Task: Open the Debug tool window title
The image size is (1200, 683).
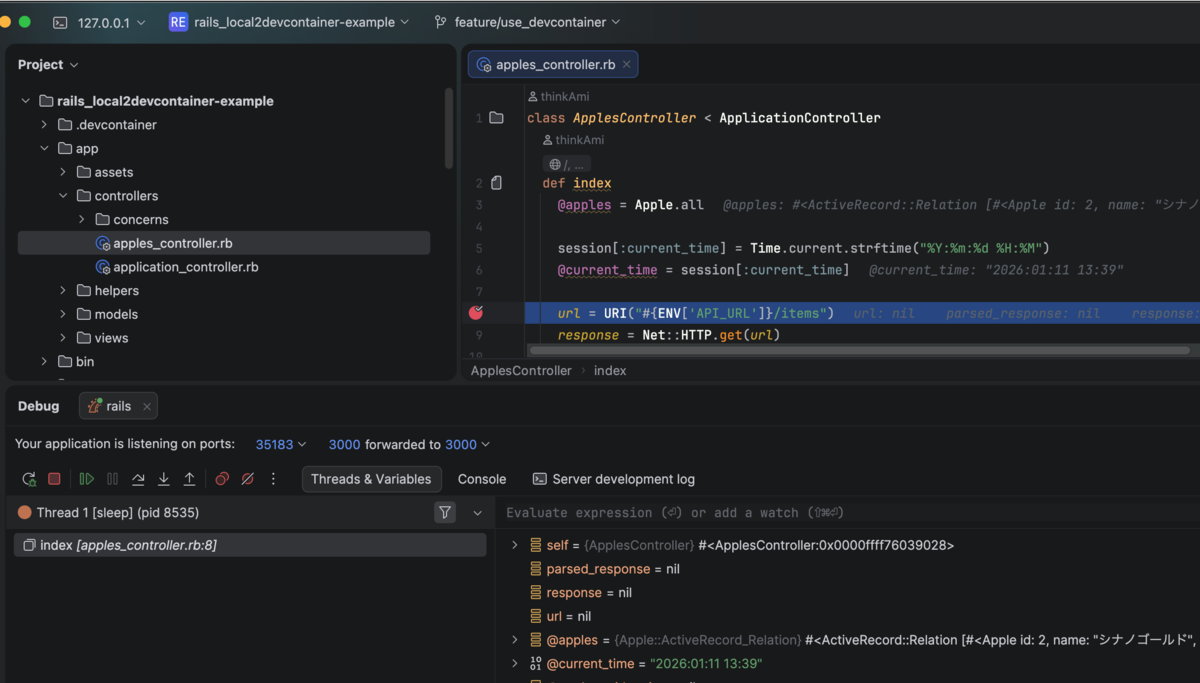Action: point(38,406)
